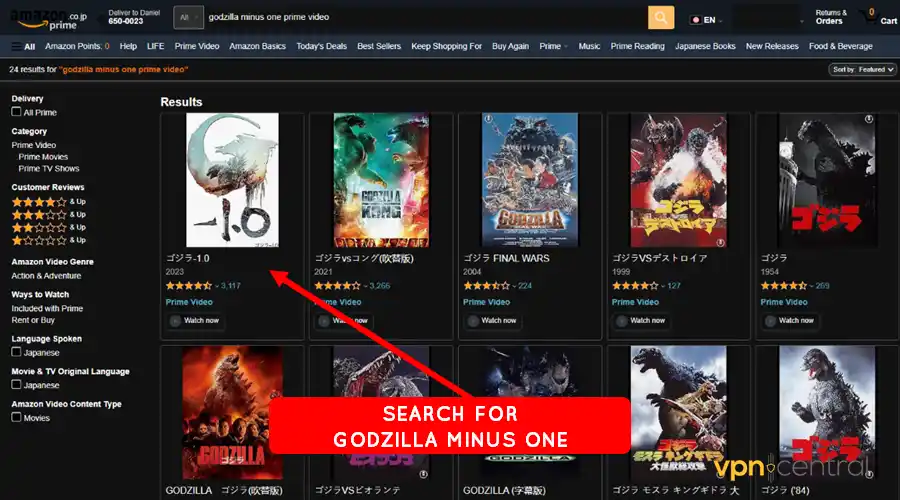The width and height of the screenshot is (900, 500).
Task: Open Amazon Points balance
Action: pos(77,46)
